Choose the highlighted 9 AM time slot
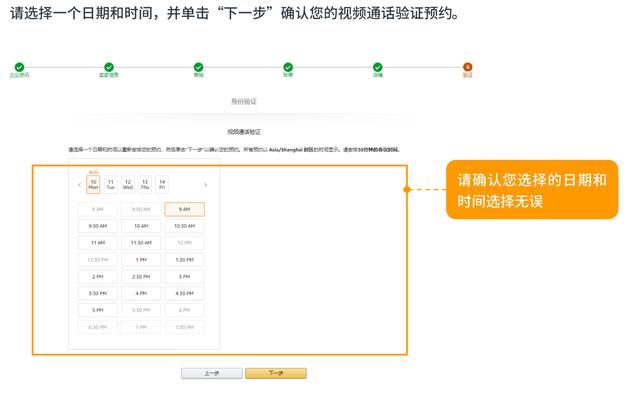 [184, 209]
